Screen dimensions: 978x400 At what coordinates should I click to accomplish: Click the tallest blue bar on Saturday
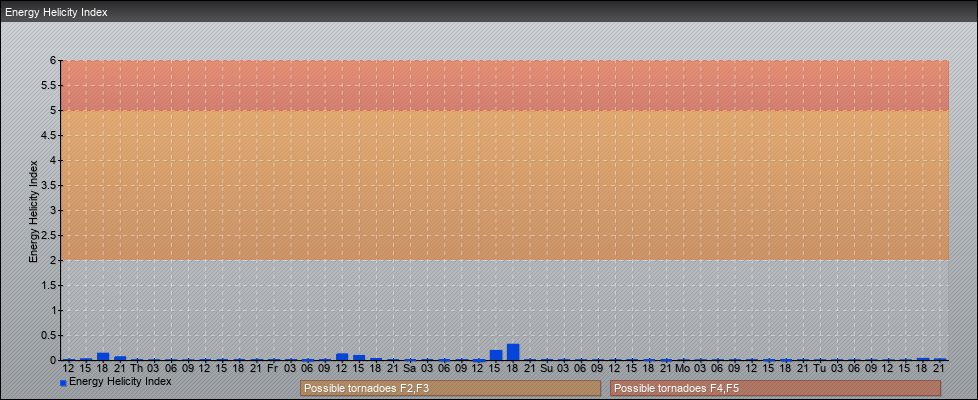513,352
